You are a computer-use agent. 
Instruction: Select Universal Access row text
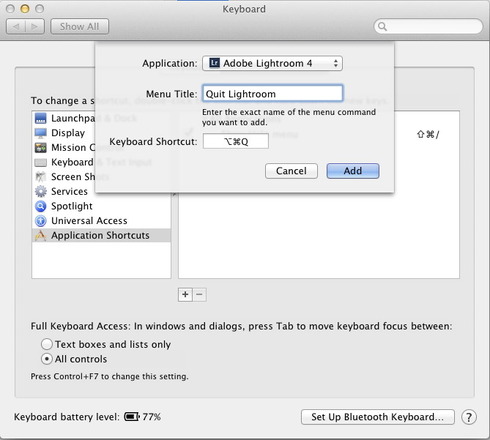89,221
